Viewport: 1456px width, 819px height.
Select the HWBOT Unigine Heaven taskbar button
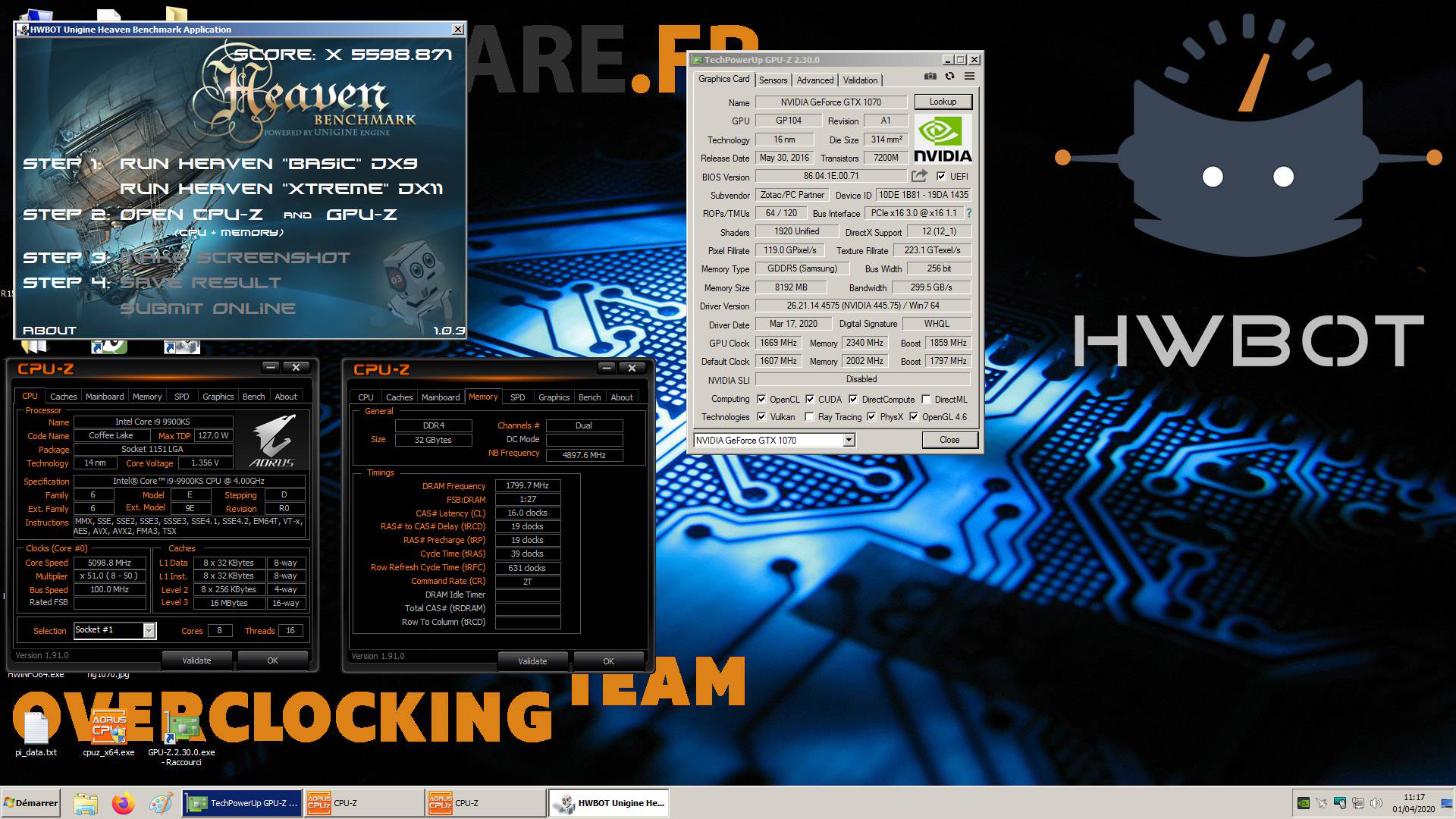pos(609,803)
